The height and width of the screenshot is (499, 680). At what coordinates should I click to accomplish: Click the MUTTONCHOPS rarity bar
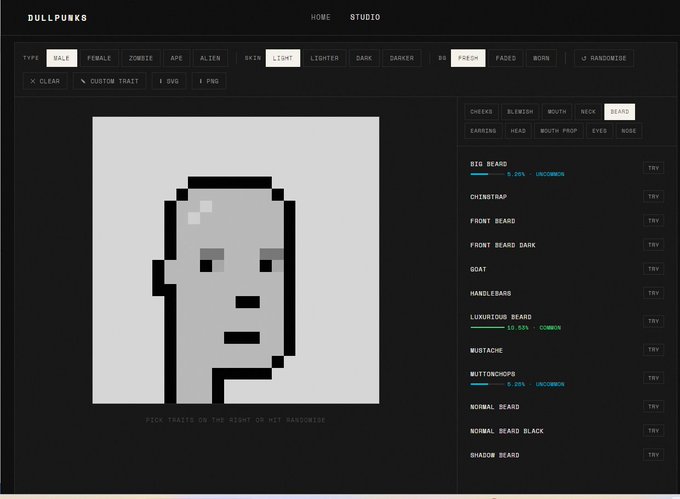[x=487, y=385]
